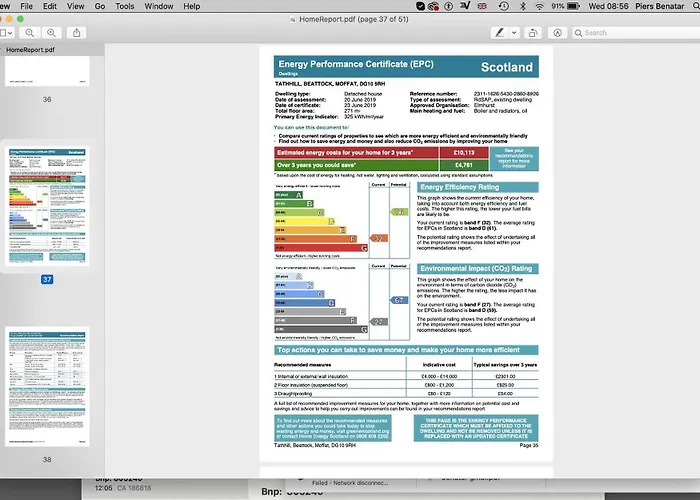
Task: Click the 'Boiler and radiators, oil' heating value
Action: click(500, 111)
